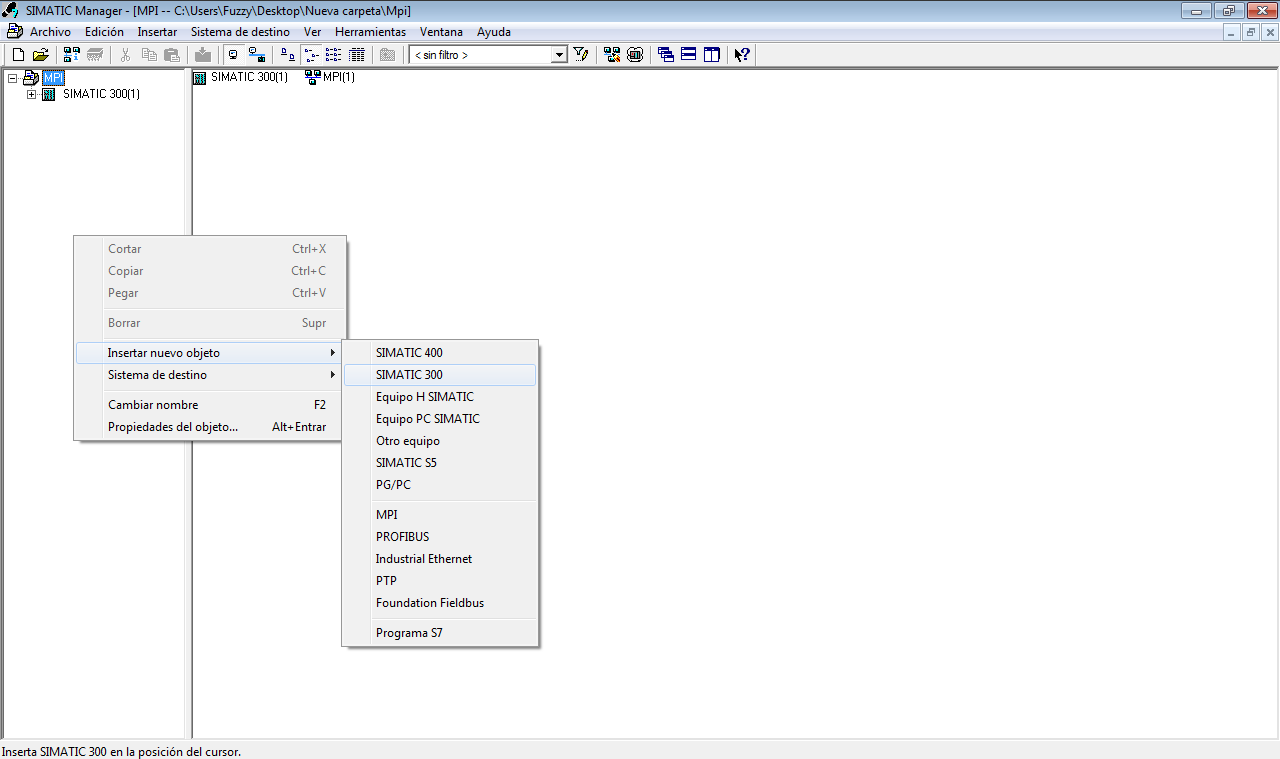Screen dimensions: 1280x759
Task: Toggle the PLC simulation icon
Action: (635, 55)
